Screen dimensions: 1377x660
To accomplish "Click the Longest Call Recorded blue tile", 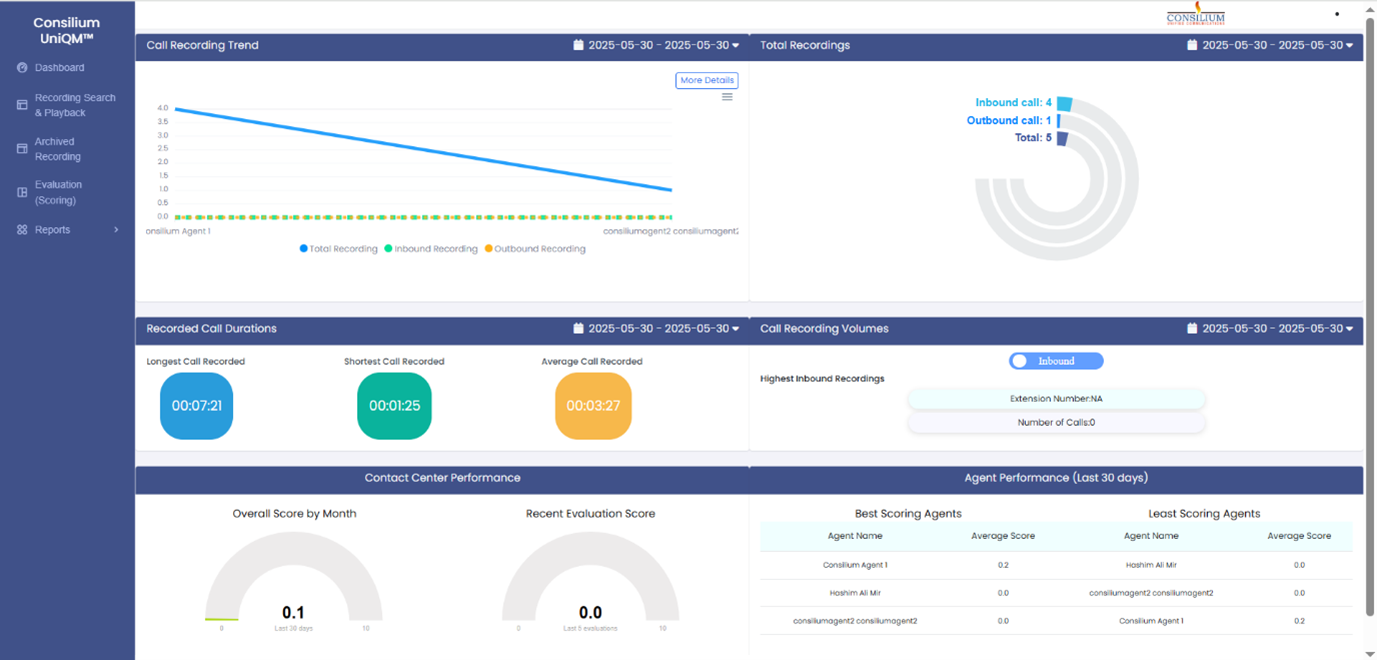I will 196,406.
